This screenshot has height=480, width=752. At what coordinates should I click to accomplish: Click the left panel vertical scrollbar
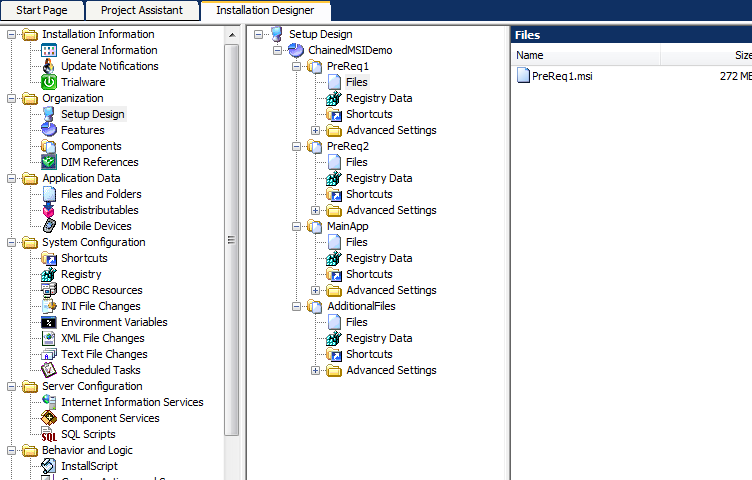232,240
